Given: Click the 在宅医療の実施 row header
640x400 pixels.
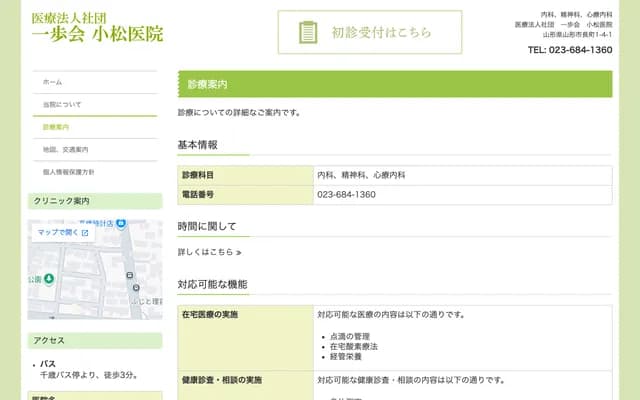Looking at the screenshot, I should click(210, 314).
